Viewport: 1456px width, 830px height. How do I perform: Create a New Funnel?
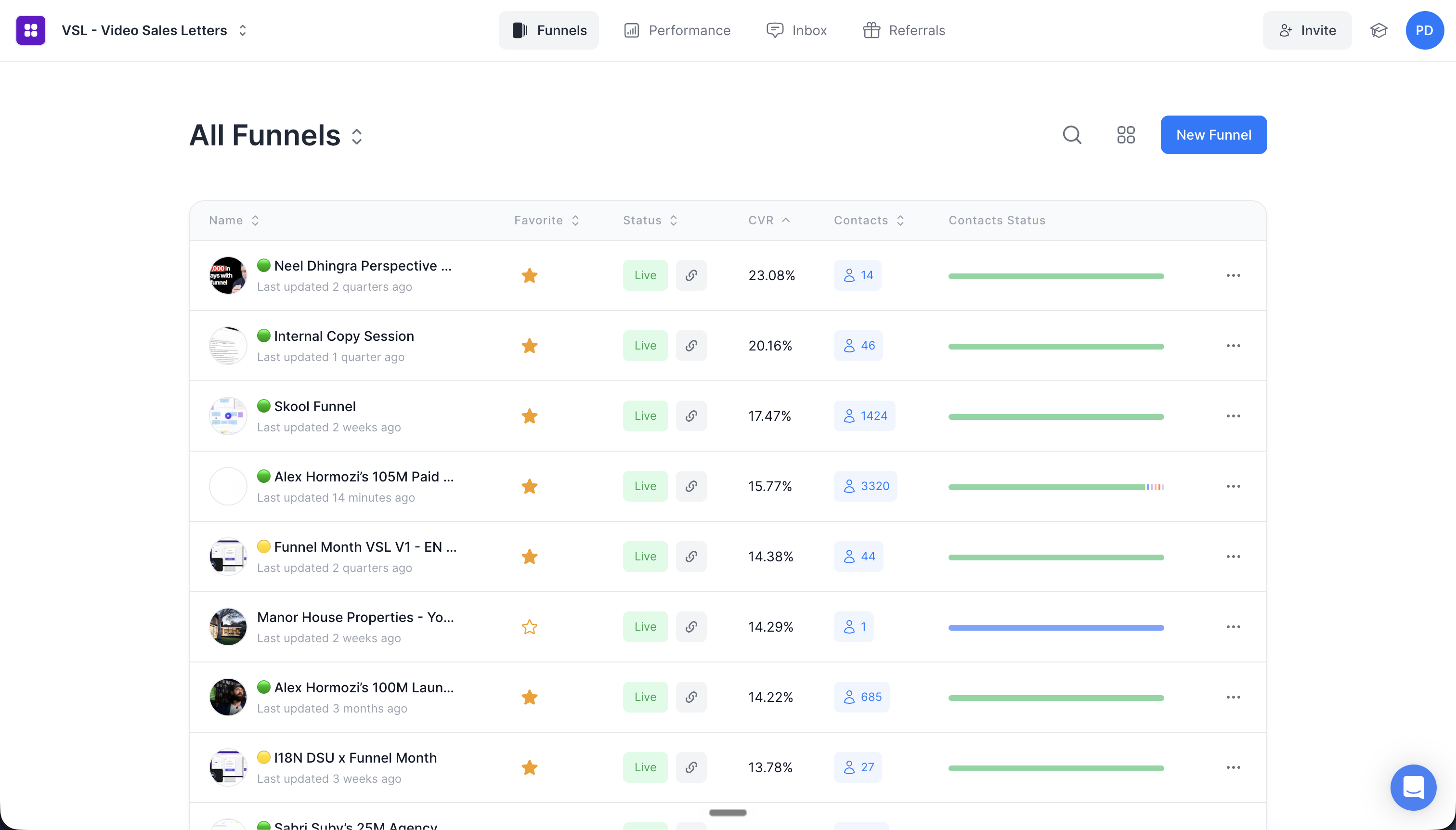(x=1213, y=135)
